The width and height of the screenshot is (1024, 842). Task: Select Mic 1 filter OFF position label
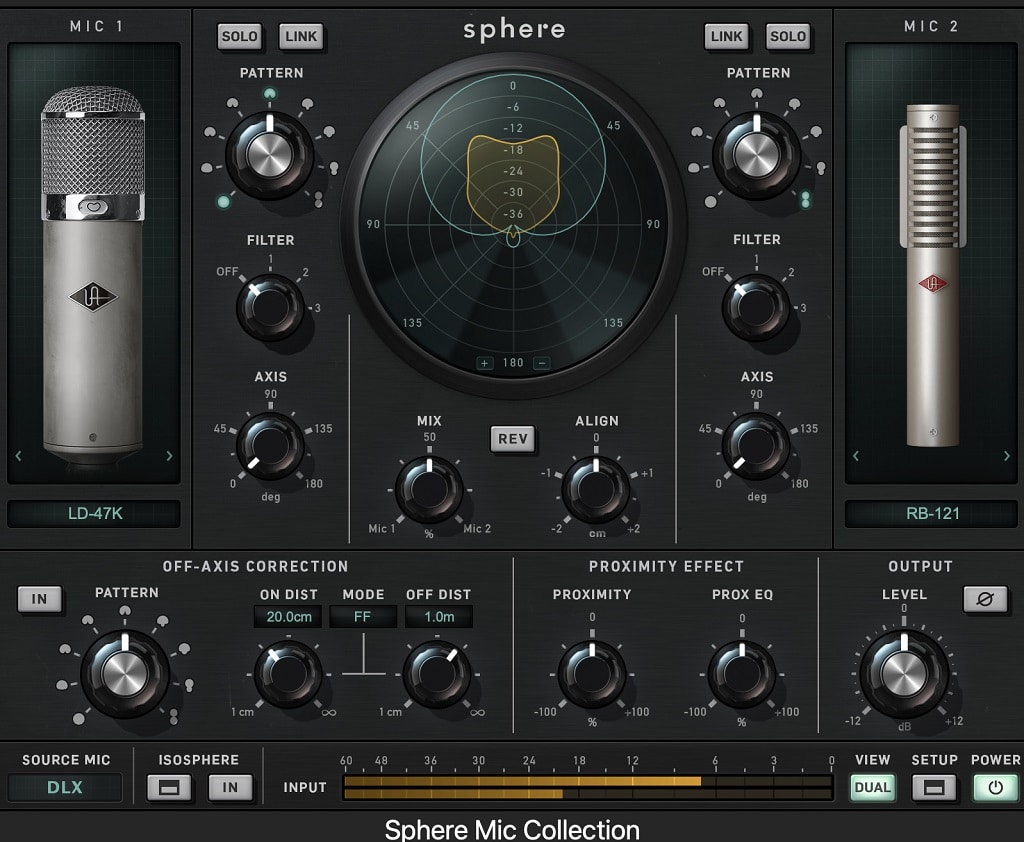click(227, 271)
